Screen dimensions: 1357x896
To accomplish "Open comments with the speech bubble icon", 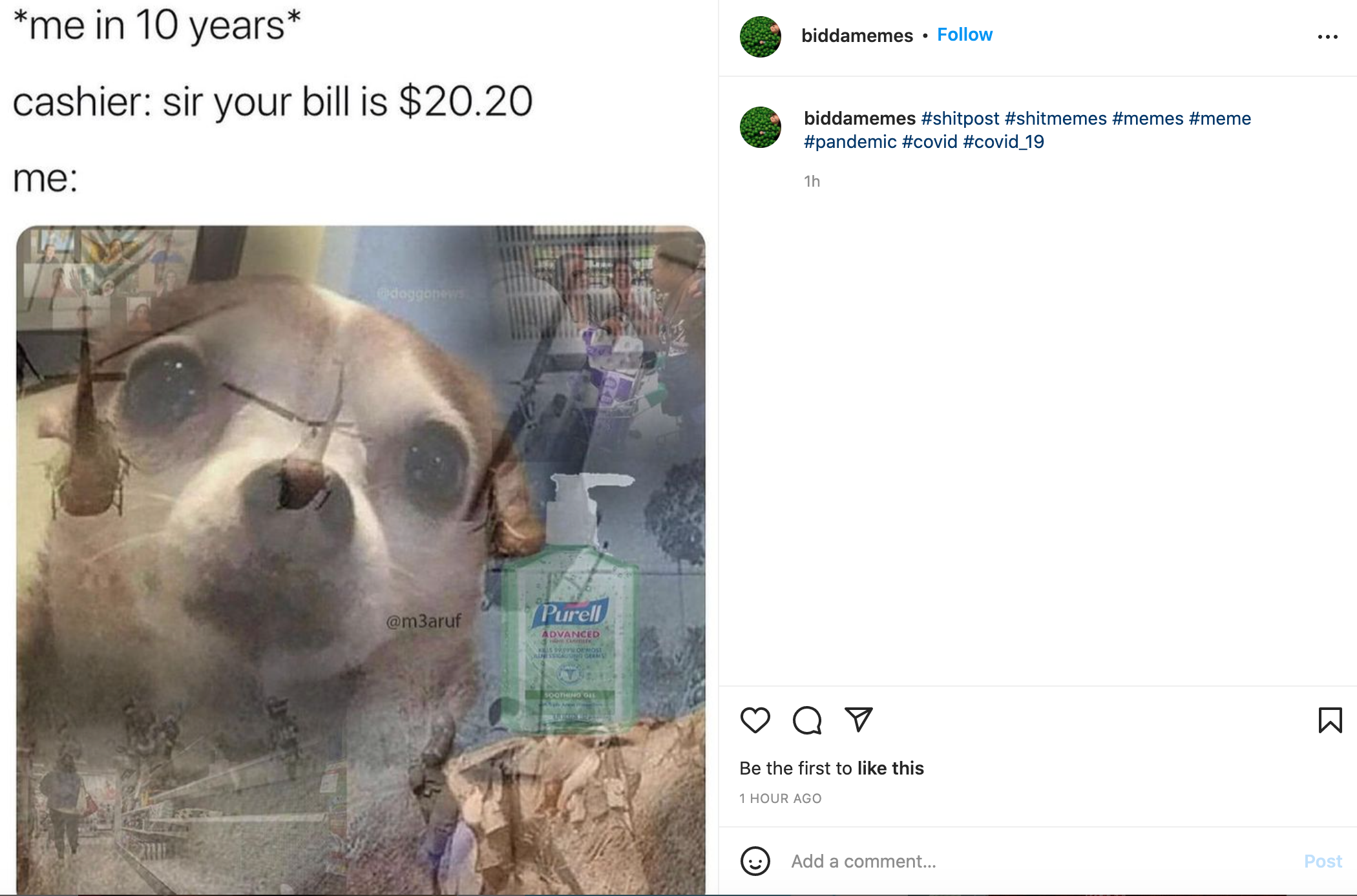I will 807,720.
